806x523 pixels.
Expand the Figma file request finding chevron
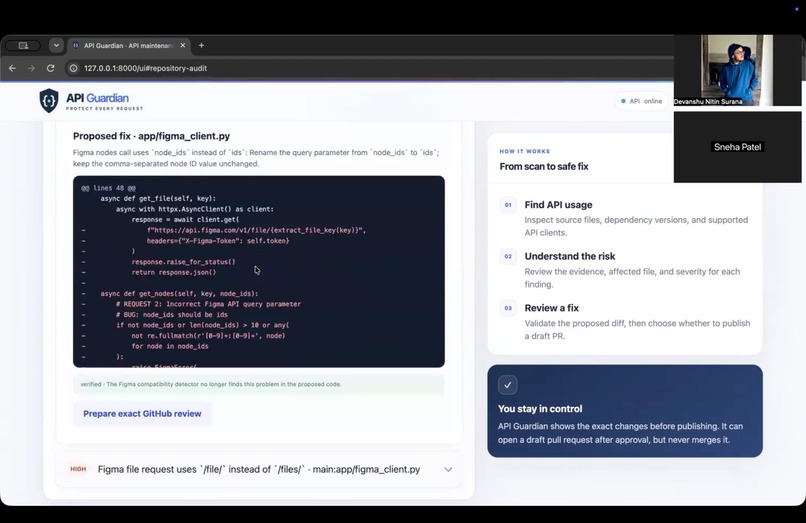(448, 470)
